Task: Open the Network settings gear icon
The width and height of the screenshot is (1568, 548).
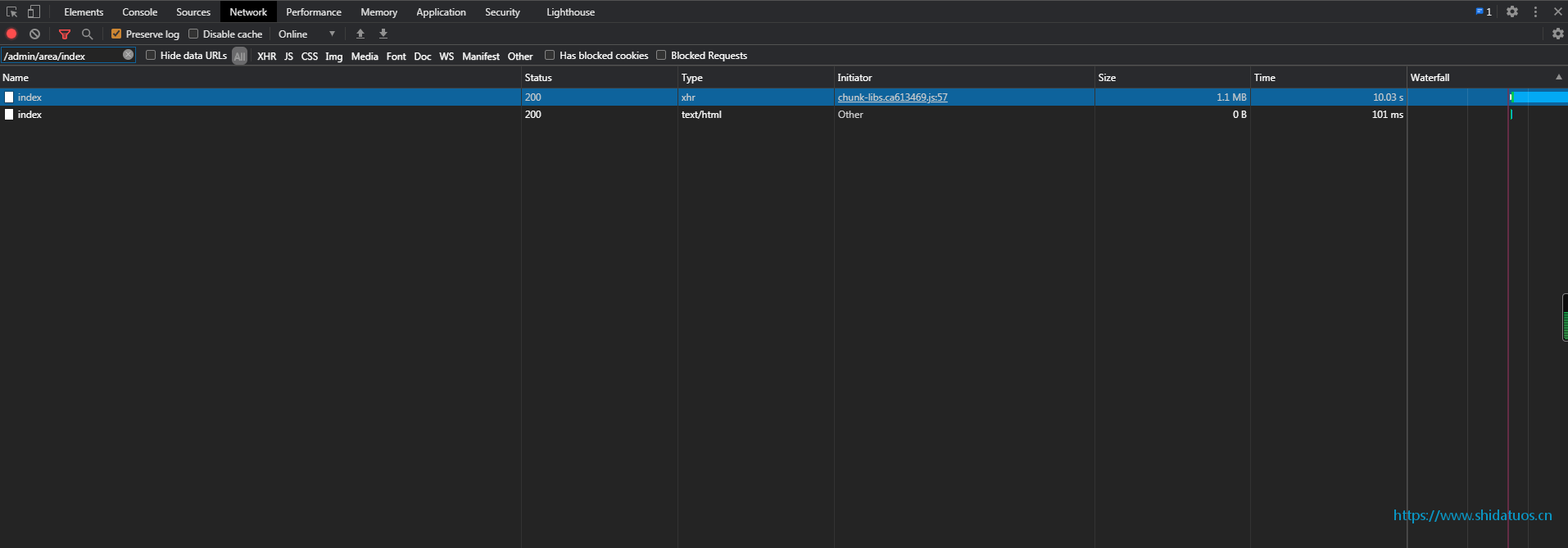Action: coord(1557,34)
